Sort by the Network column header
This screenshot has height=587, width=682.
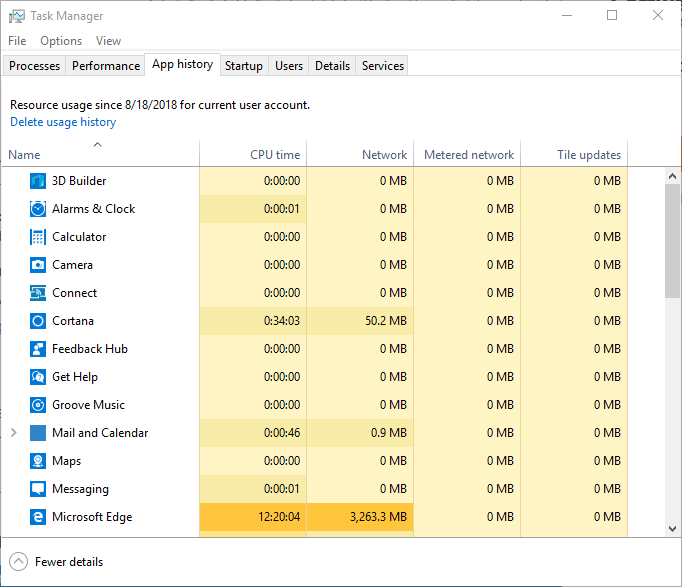pyautogui.click(x=360, y=153)
